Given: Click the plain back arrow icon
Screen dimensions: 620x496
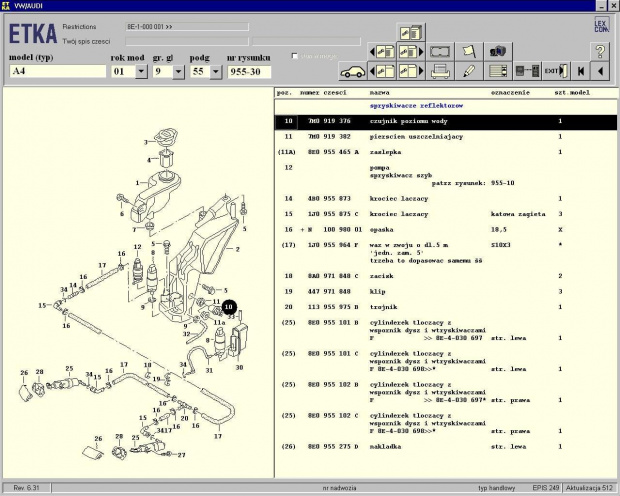Looking at the screenshot, I should pos(600,71).
